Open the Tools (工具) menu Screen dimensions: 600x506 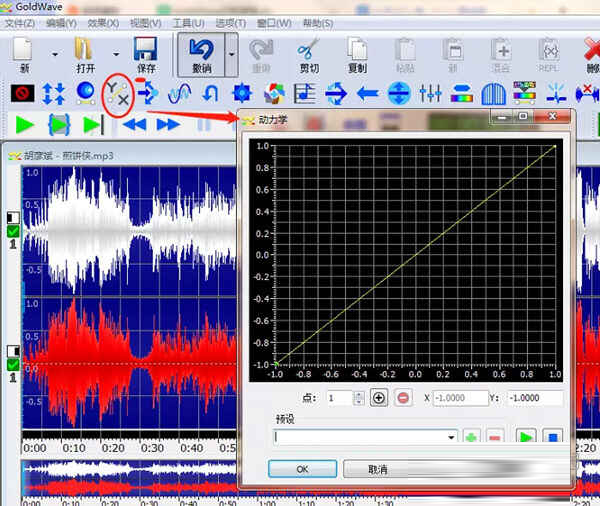pos(188,23)
